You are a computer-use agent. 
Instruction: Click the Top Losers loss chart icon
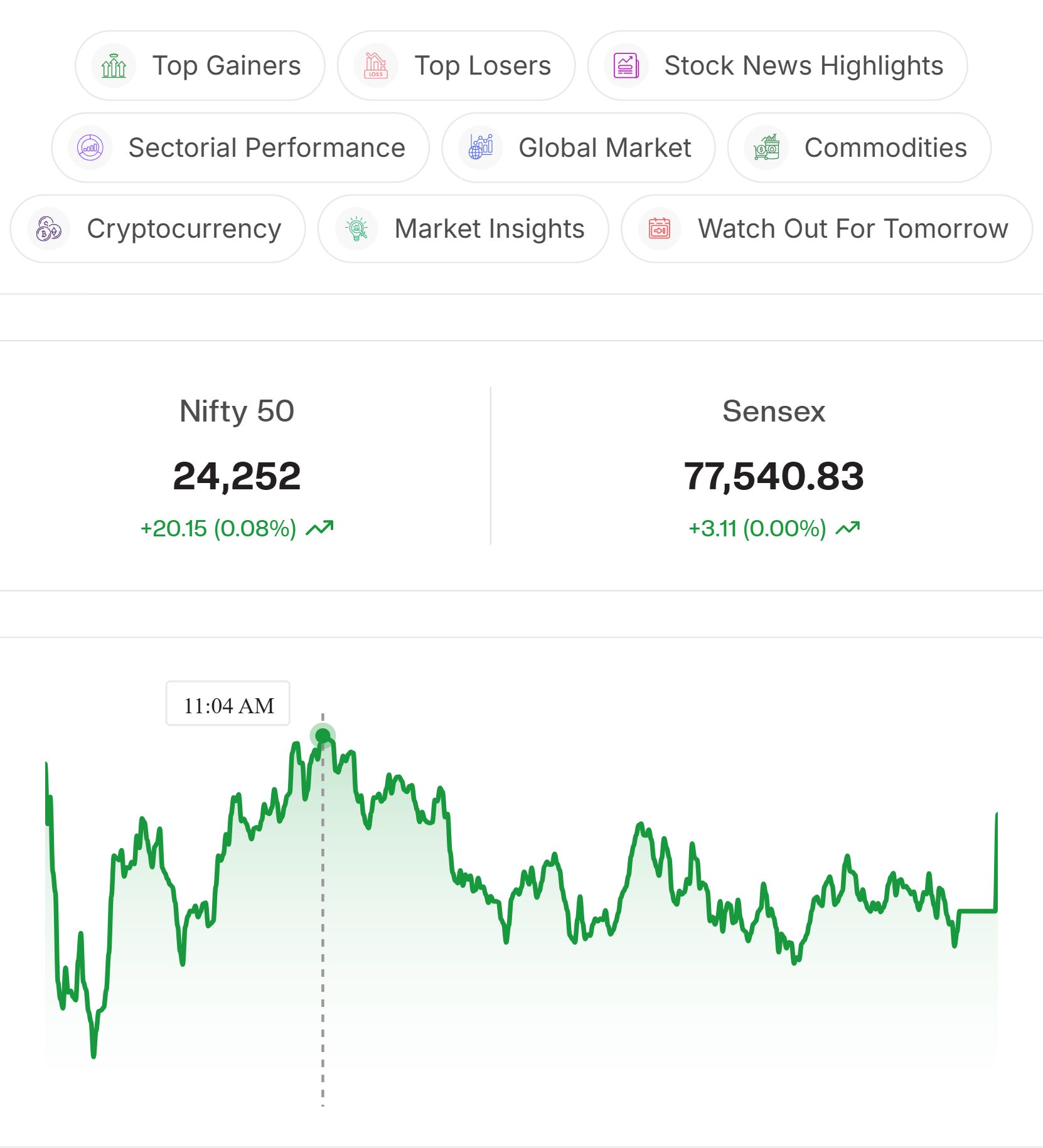pos(376,66)
